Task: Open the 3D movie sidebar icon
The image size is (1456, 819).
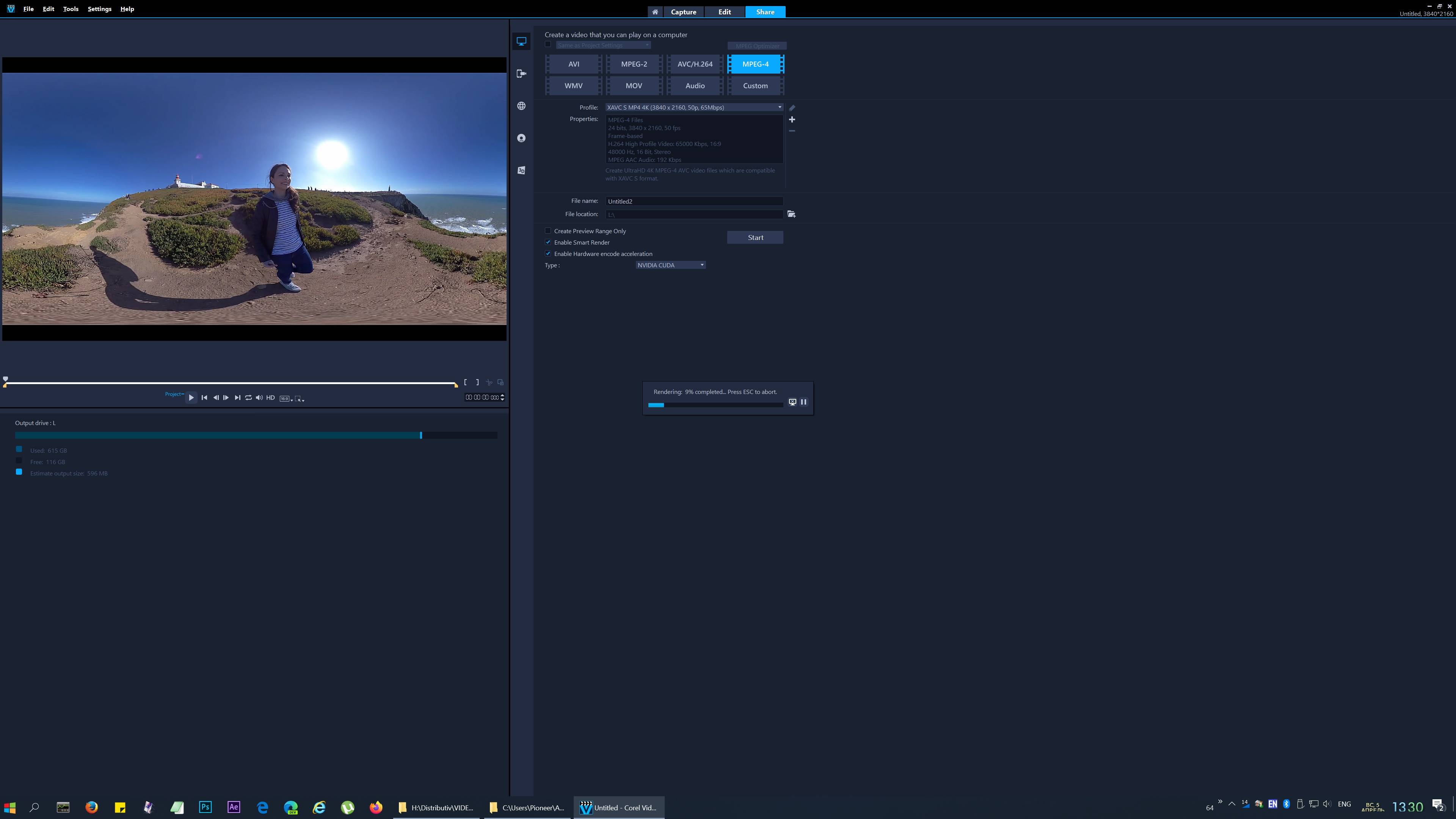Action: 521,170
